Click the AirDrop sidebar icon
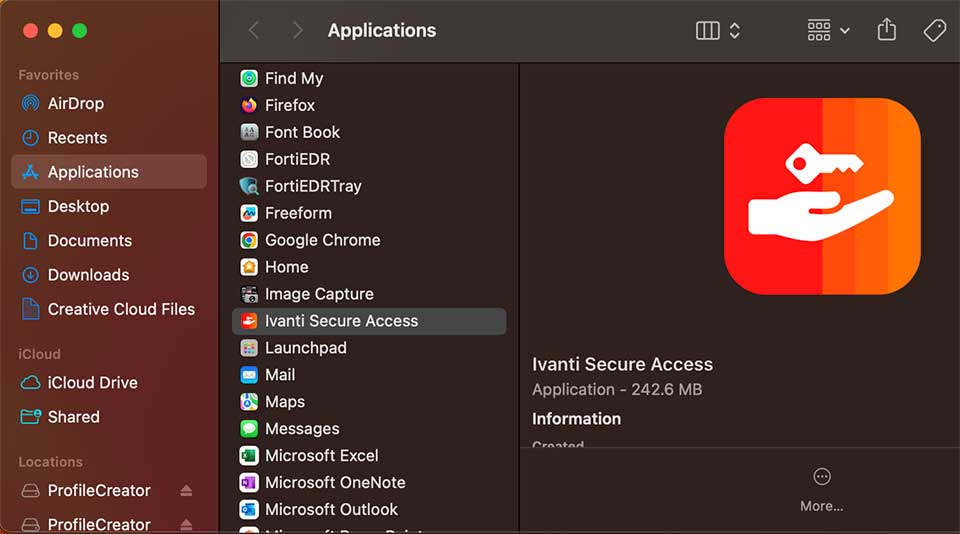 tap(30, 103)
